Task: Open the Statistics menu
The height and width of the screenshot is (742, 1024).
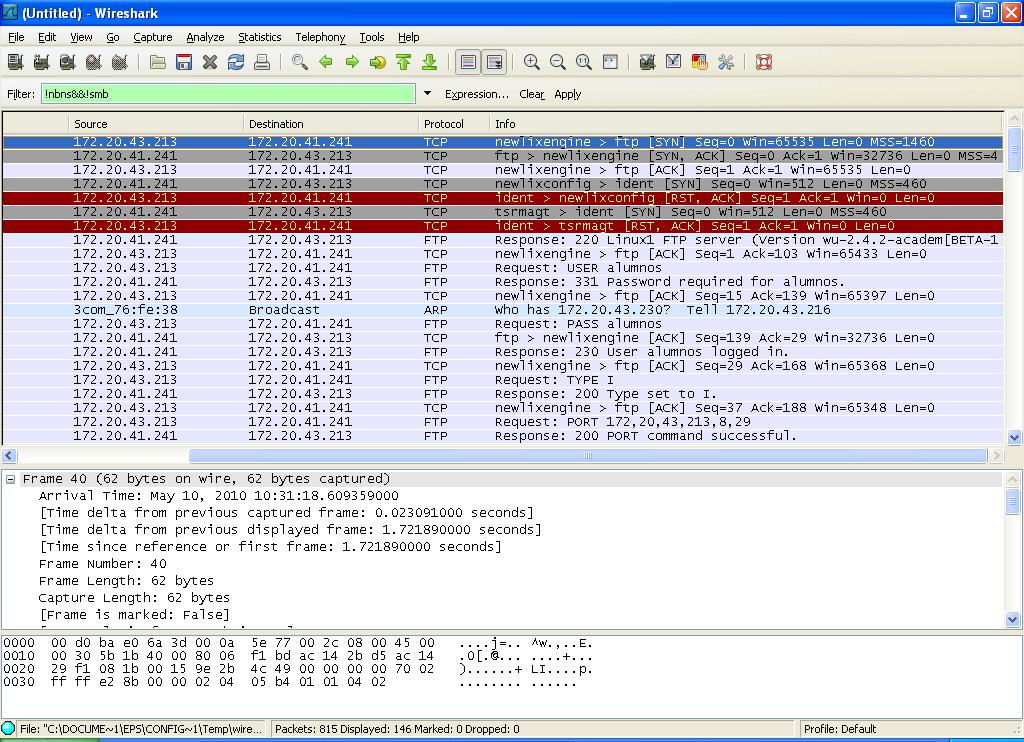Action: (x=259, y=37)
